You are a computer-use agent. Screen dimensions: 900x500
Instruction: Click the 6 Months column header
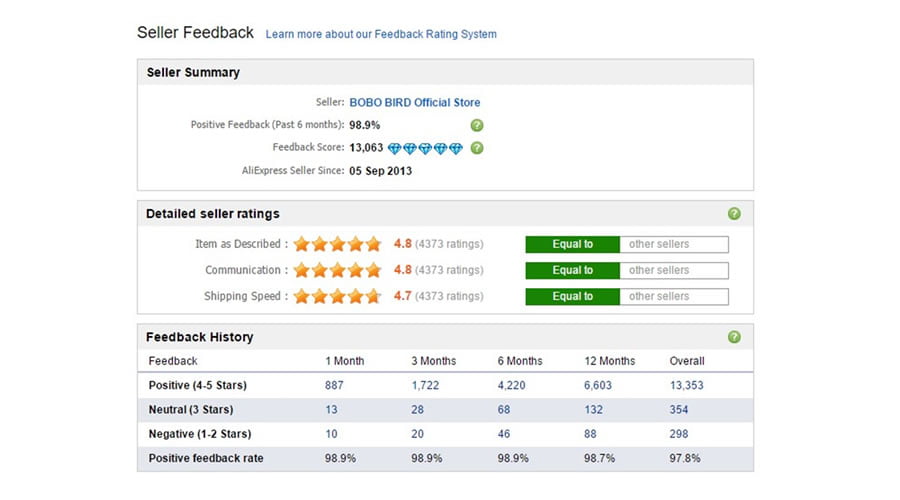point(519,361)
